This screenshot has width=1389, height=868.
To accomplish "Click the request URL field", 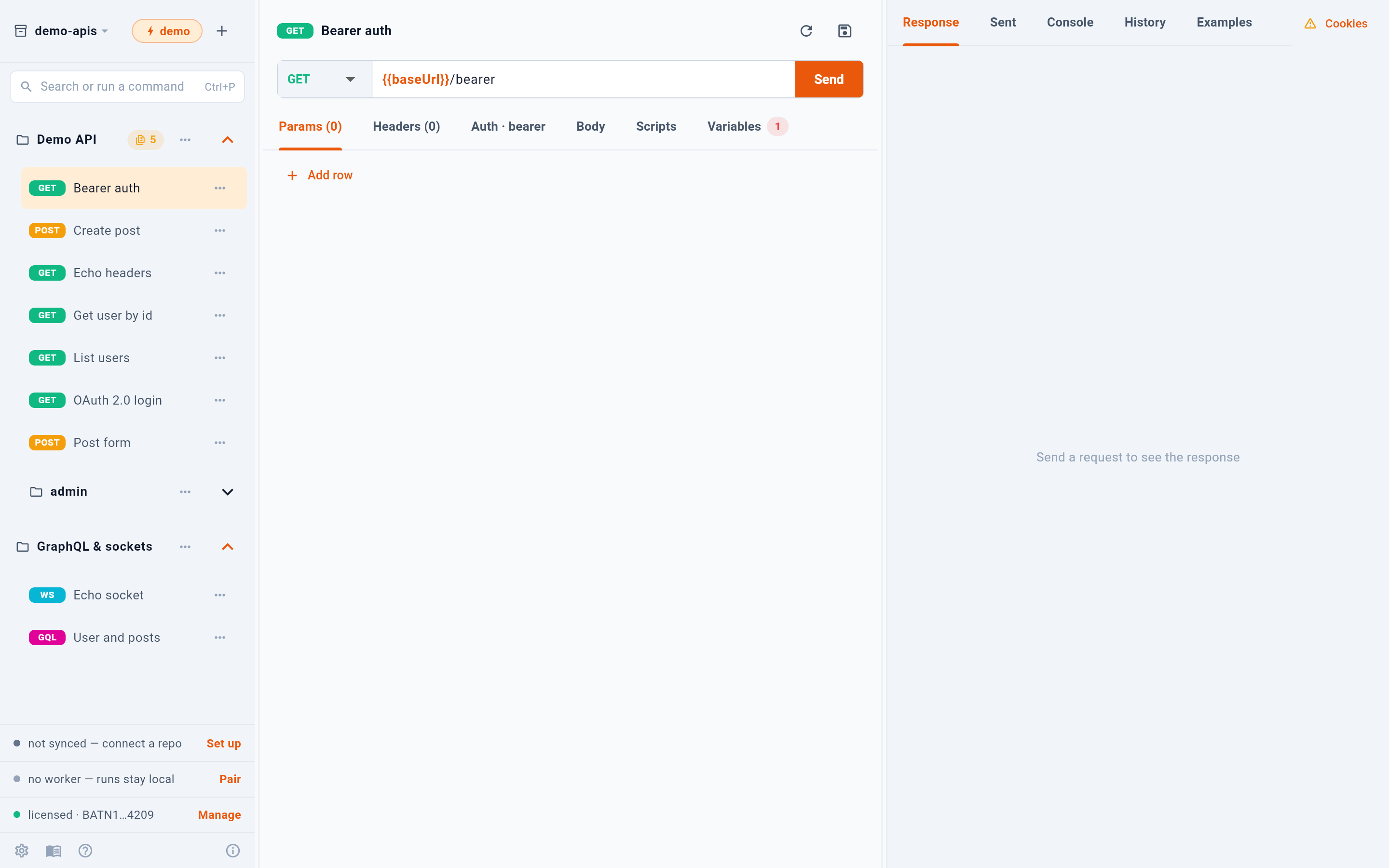I will [x=583, y=79].
